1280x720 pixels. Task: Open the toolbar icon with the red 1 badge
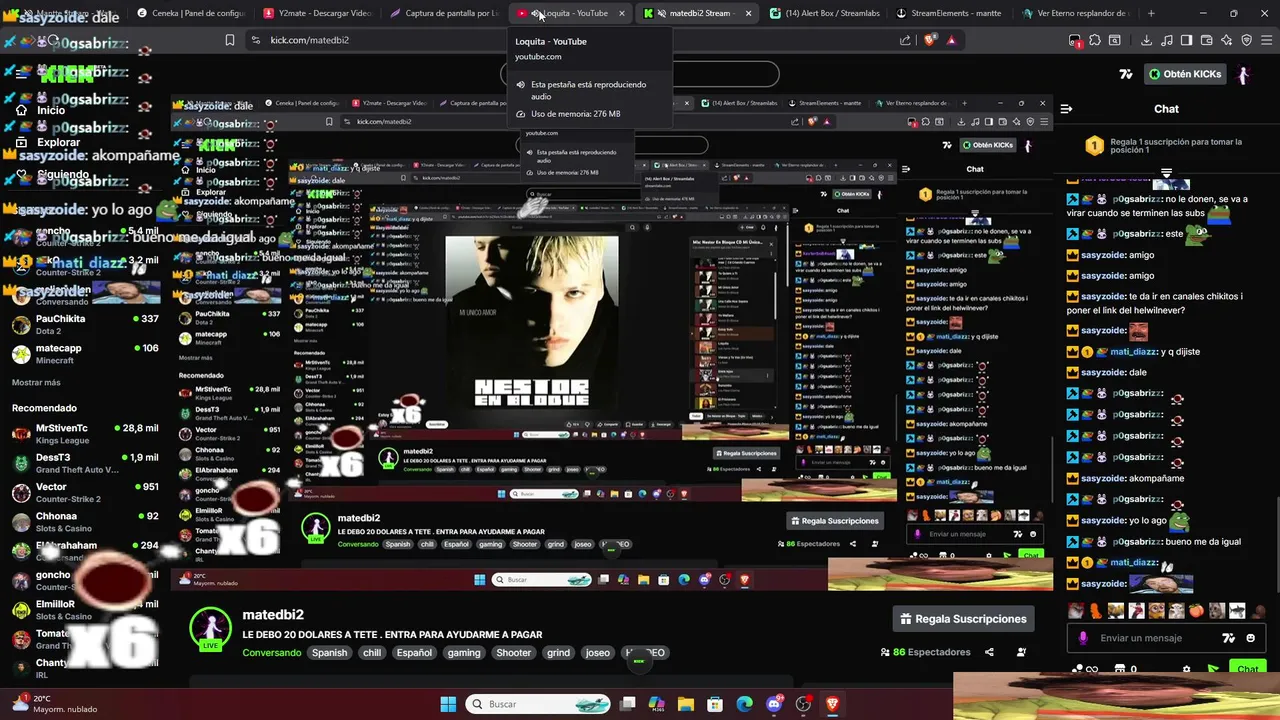(1075, 40)
